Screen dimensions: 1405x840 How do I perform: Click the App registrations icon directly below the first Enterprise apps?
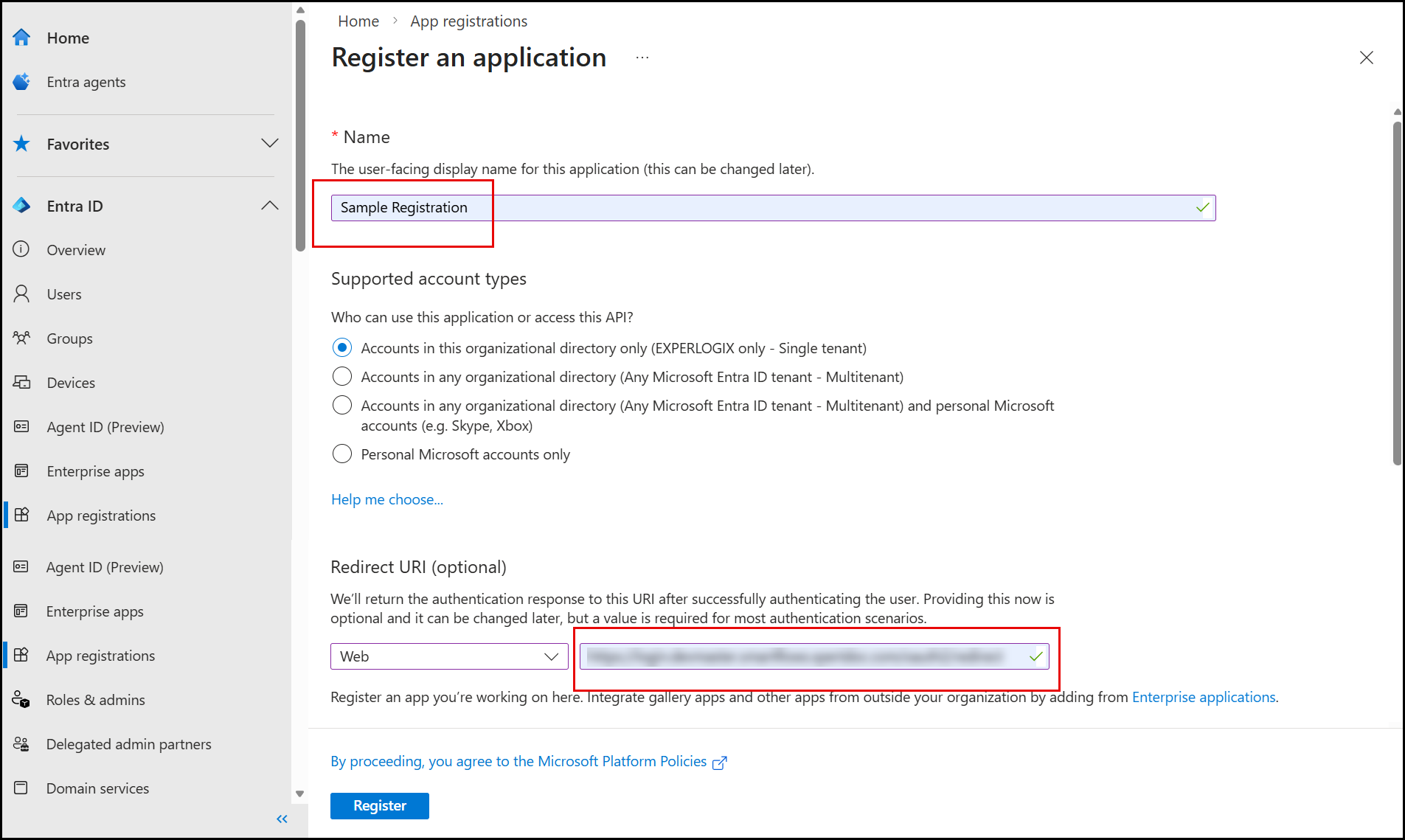pyautogui.click(x=21, y=515)
